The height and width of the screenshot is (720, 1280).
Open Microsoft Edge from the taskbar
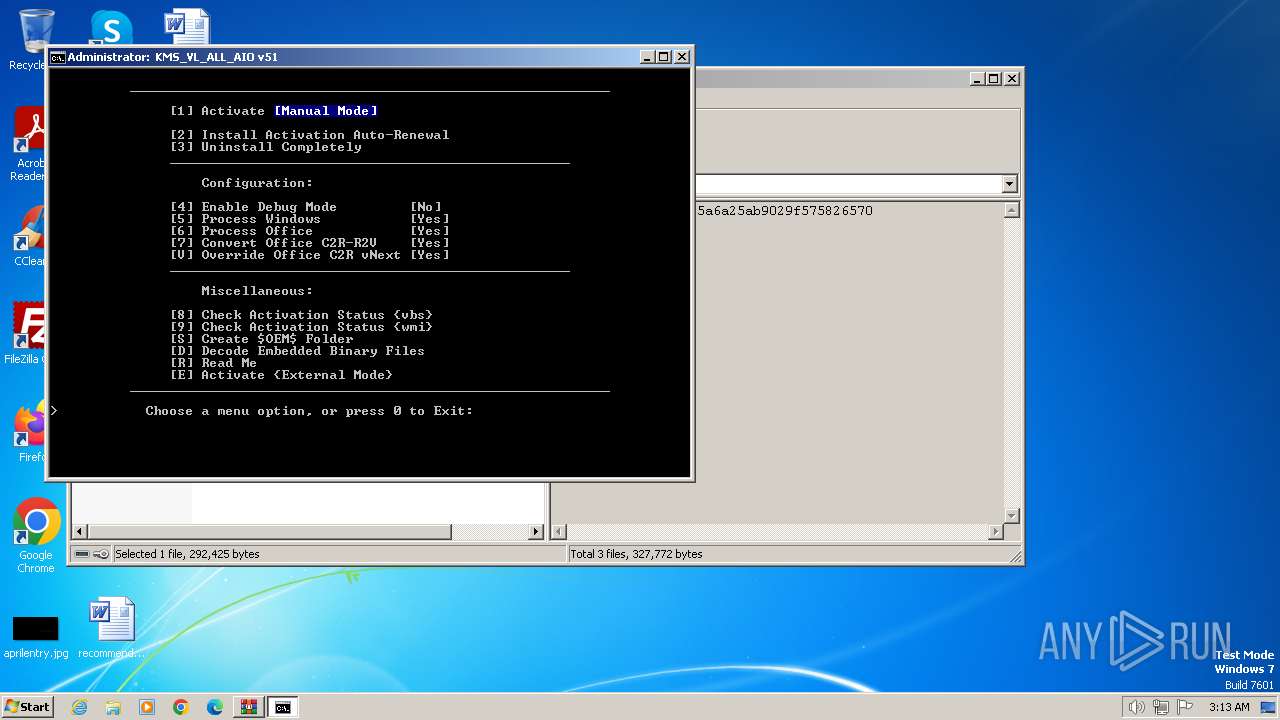[215, 707]
